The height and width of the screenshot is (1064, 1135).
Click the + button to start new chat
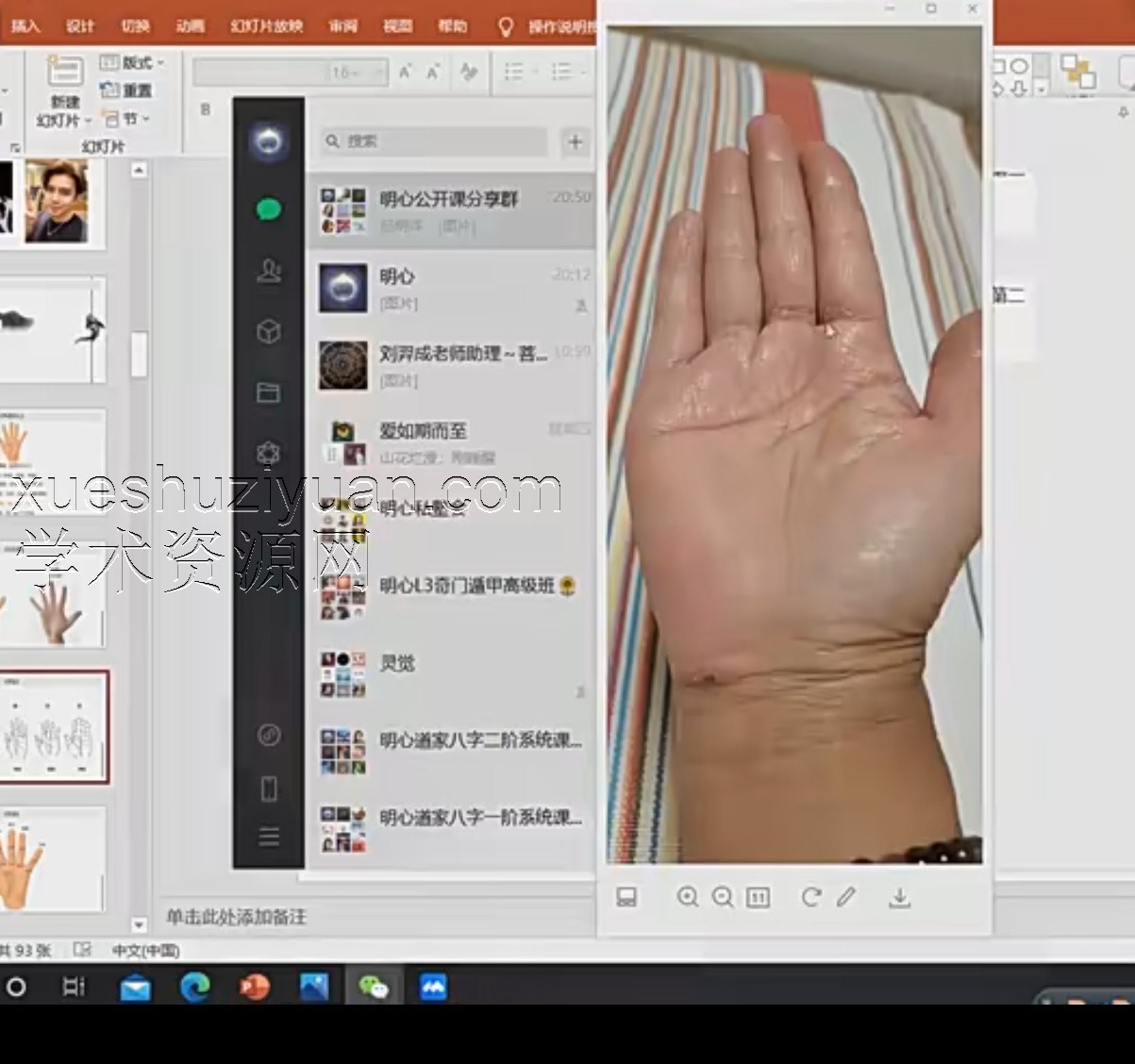pos(575,141)
